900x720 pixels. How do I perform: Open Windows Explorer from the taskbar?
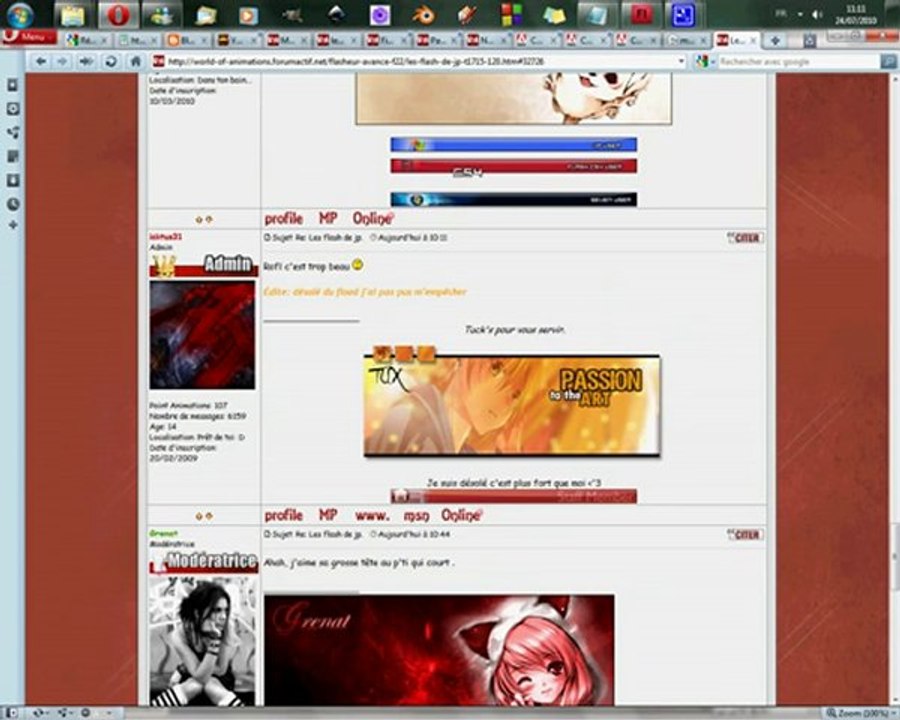[x=73, y=15]
